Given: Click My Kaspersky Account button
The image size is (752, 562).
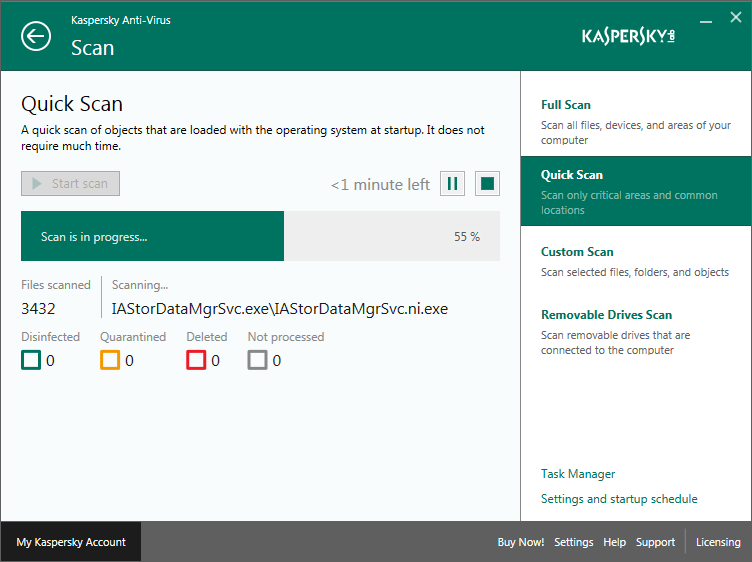Looking at the screenshot, I should pyautogui.click(x=71, y=542).
